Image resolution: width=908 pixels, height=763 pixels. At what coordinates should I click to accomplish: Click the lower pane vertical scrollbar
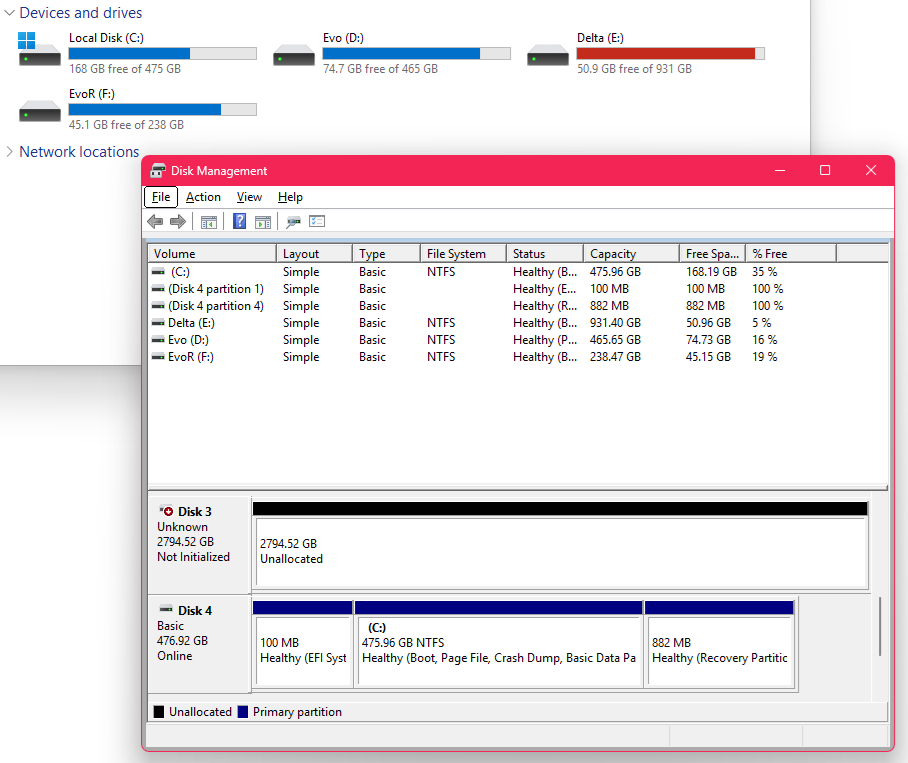pyautogui.click(x=880, y=626)
